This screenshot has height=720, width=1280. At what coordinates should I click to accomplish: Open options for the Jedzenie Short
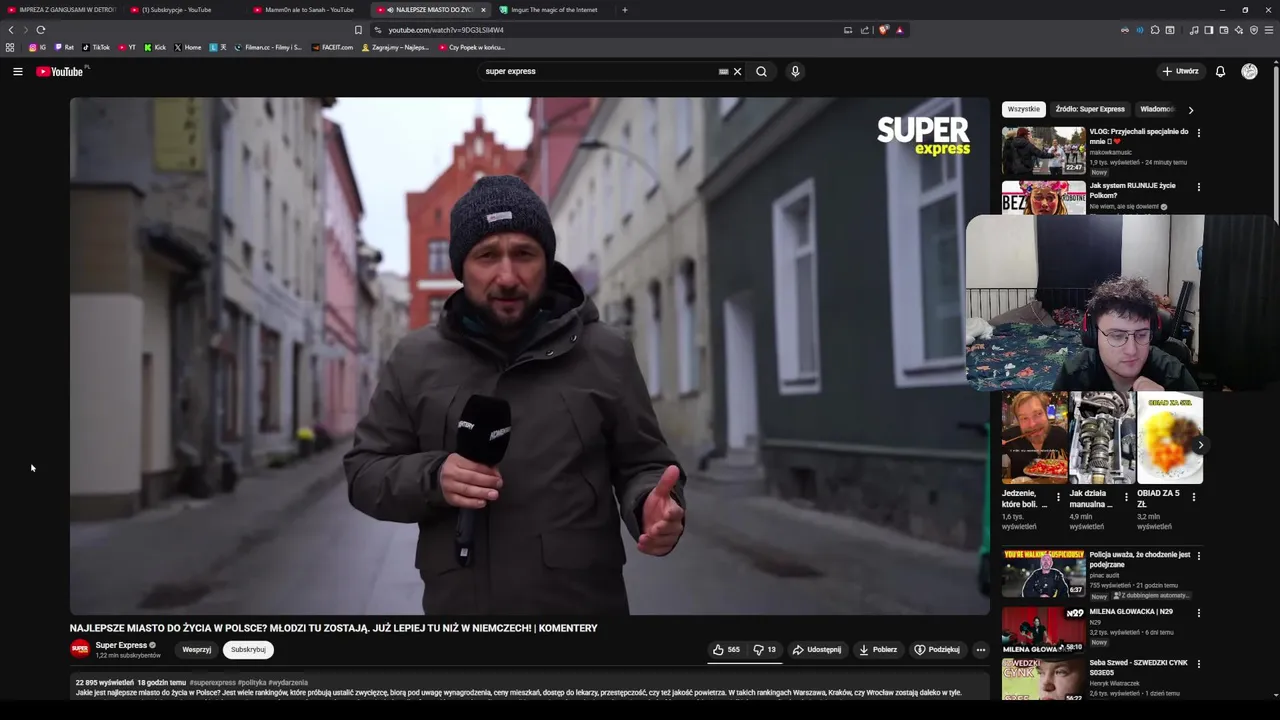(x=1058, y=497)
